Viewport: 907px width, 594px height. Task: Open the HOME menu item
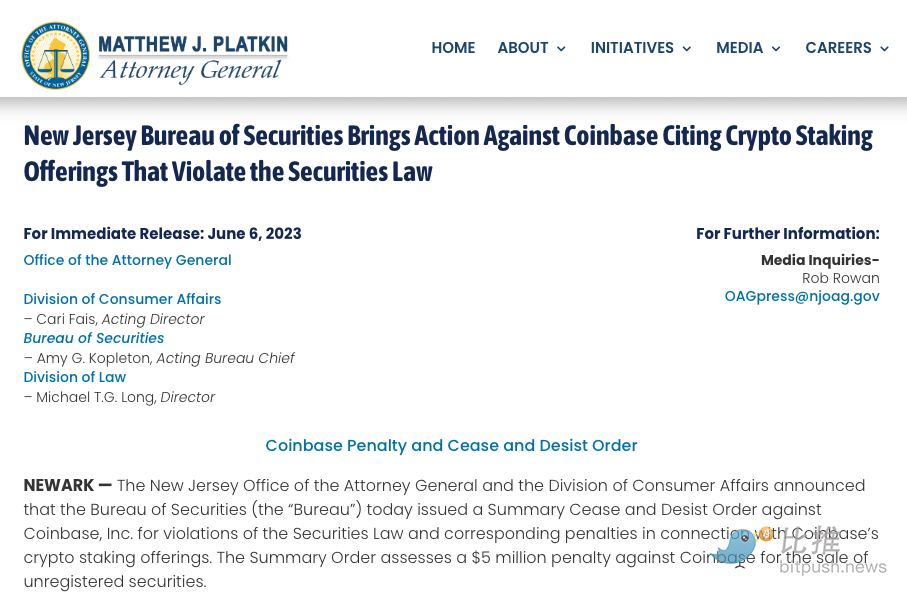(x=453, y=48)
